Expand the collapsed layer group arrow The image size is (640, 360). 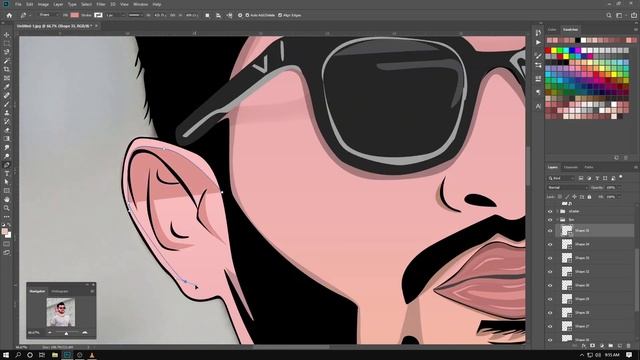[558, 211]
